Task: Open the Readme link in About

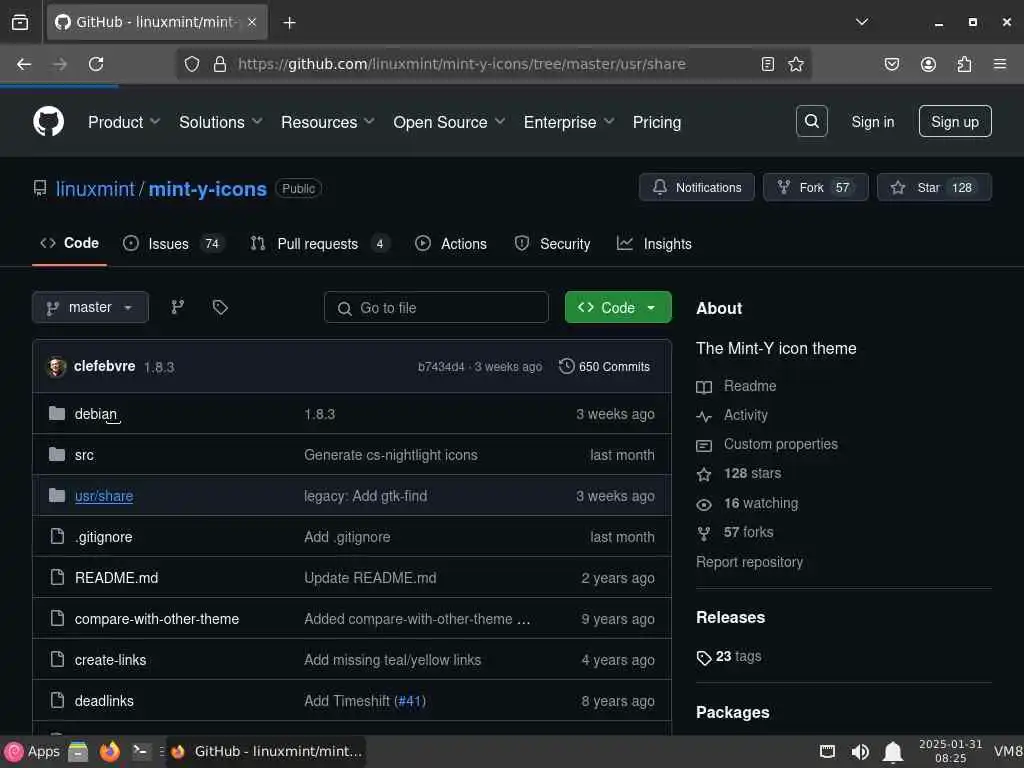Action: (x=750, y=386)
